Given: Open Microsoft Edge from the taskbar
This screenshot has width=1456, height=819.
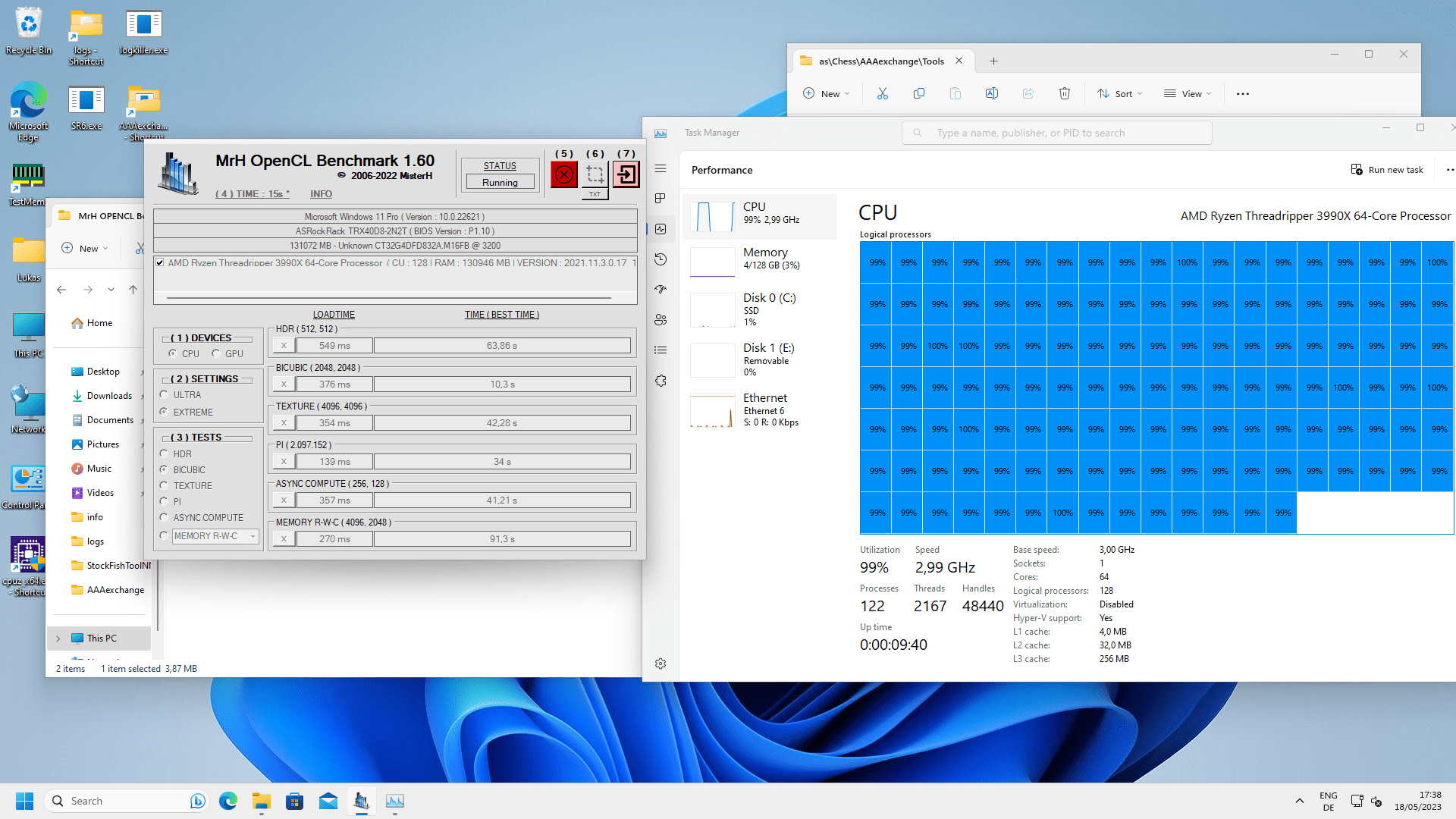Looking at the screenshot, I should [x=228, y=801].
